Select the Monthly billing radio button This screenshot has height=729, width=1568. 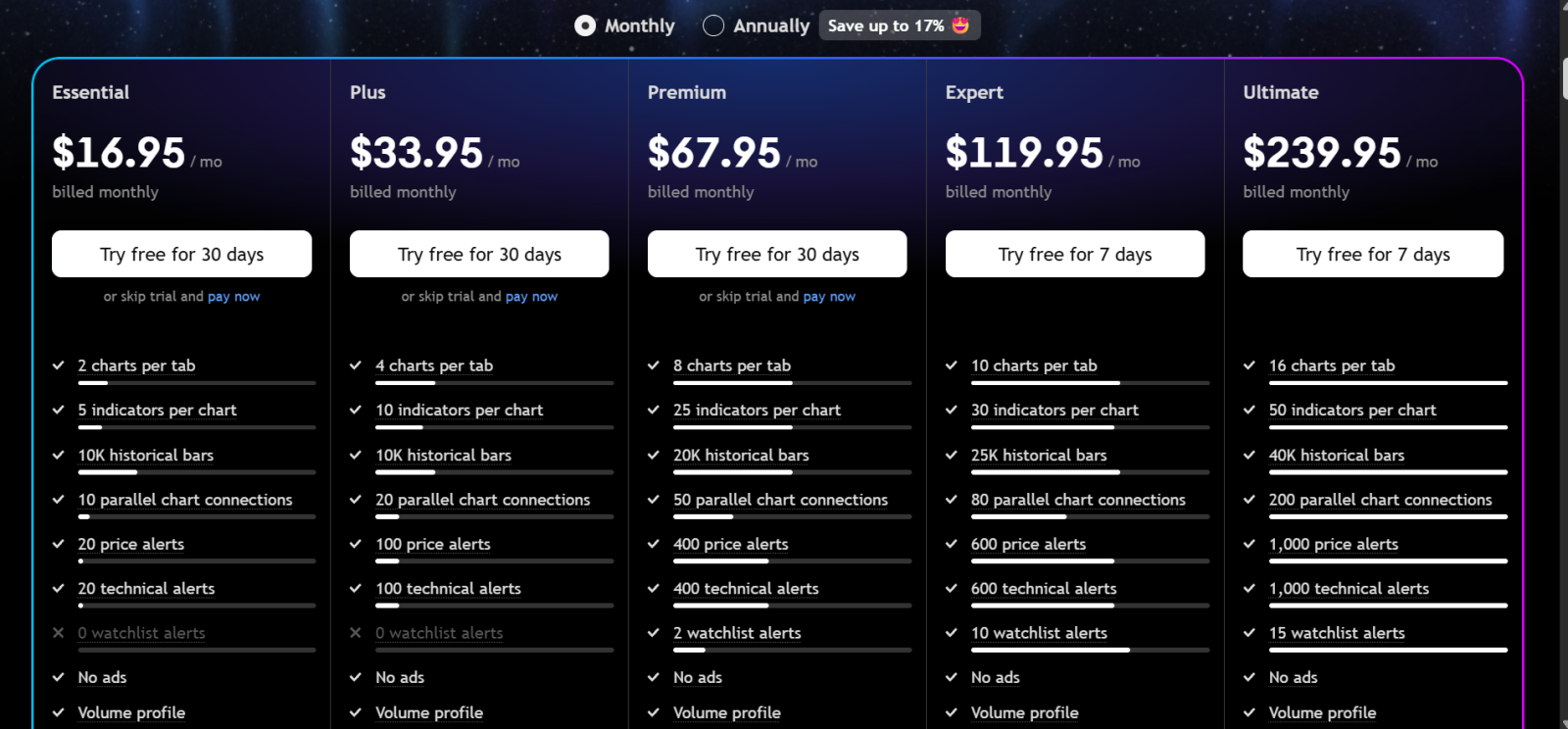click(x=585, y=25)
